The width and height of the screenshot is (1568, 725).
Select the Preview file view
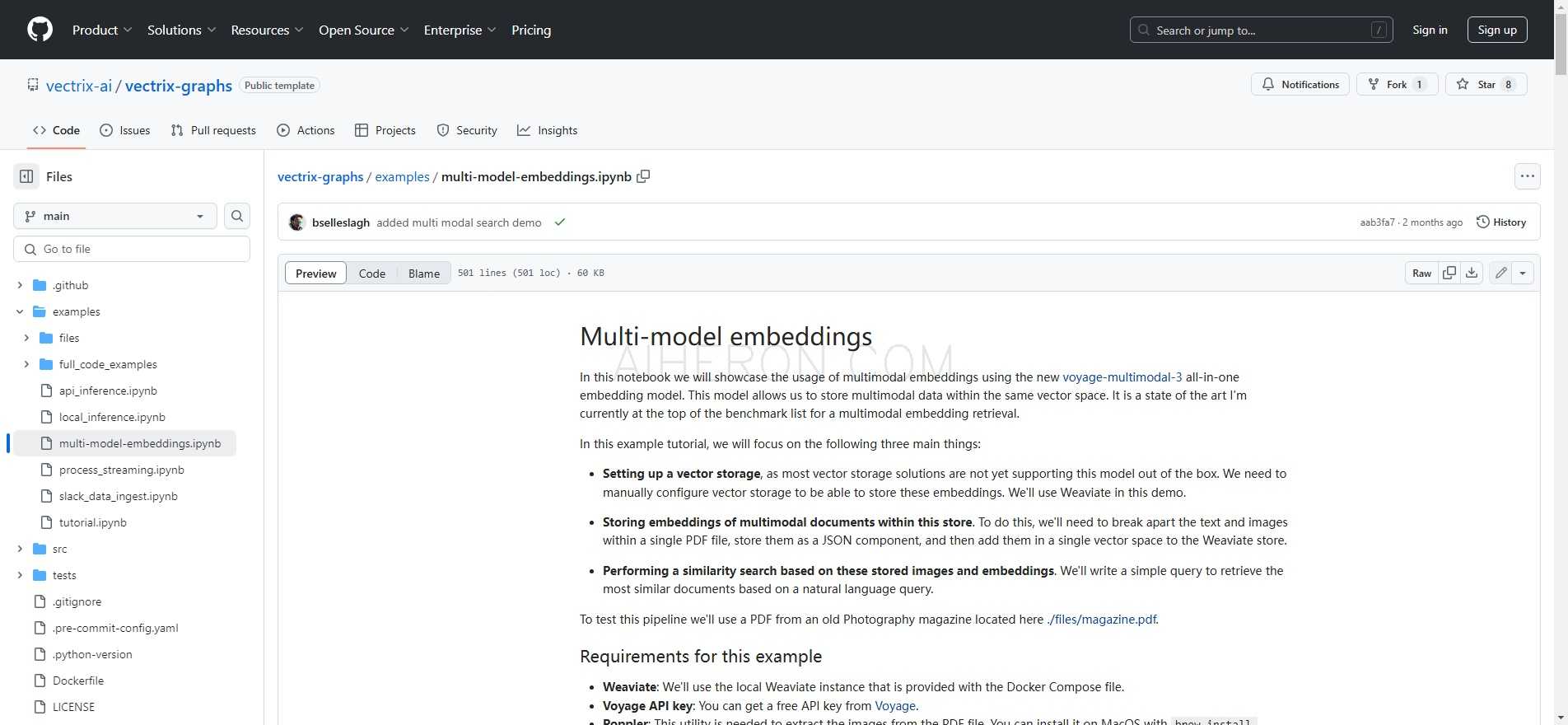click(316, 274)
